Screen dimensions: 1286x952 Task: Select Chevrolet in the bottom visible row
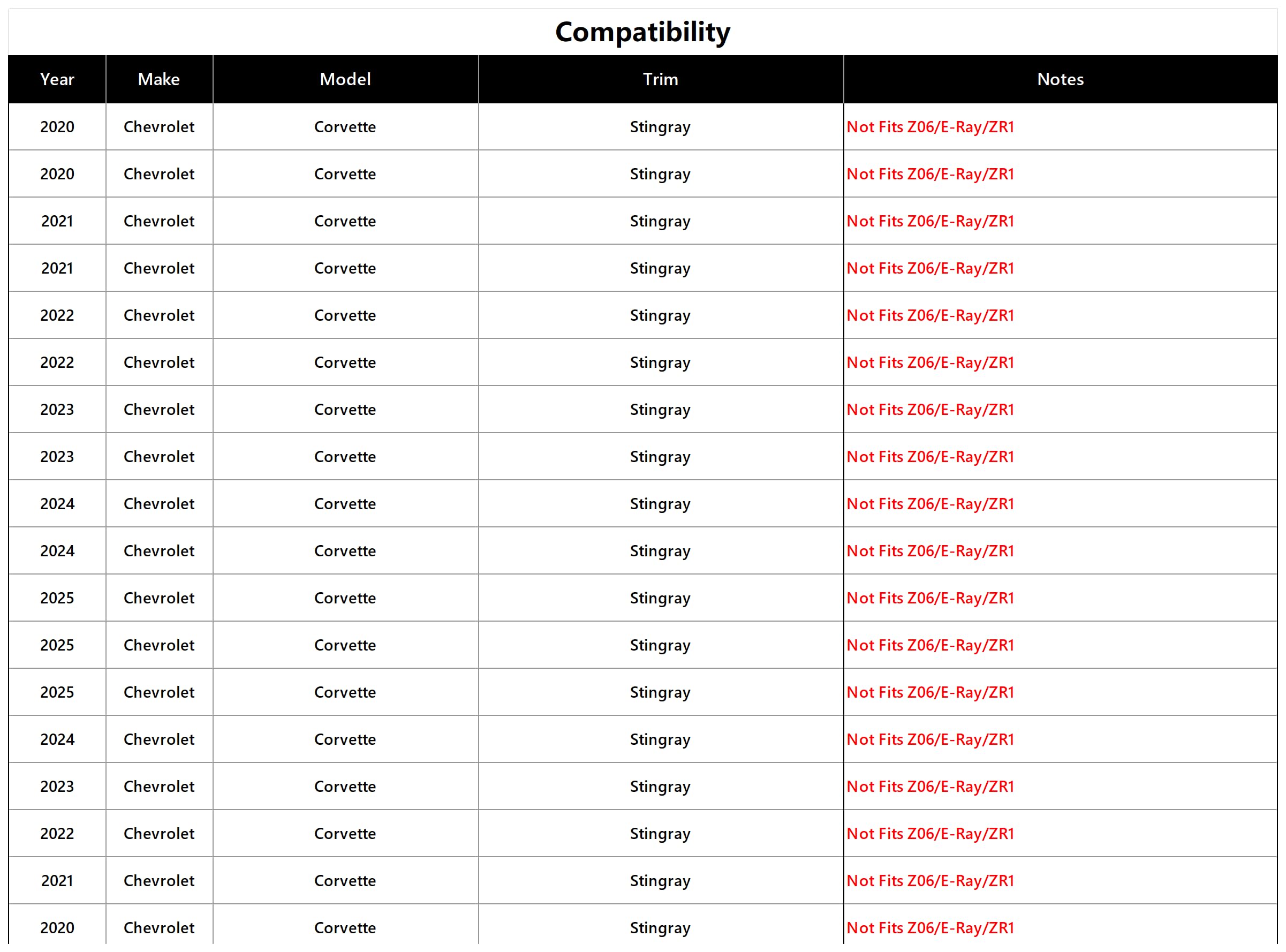click(159, 928)
